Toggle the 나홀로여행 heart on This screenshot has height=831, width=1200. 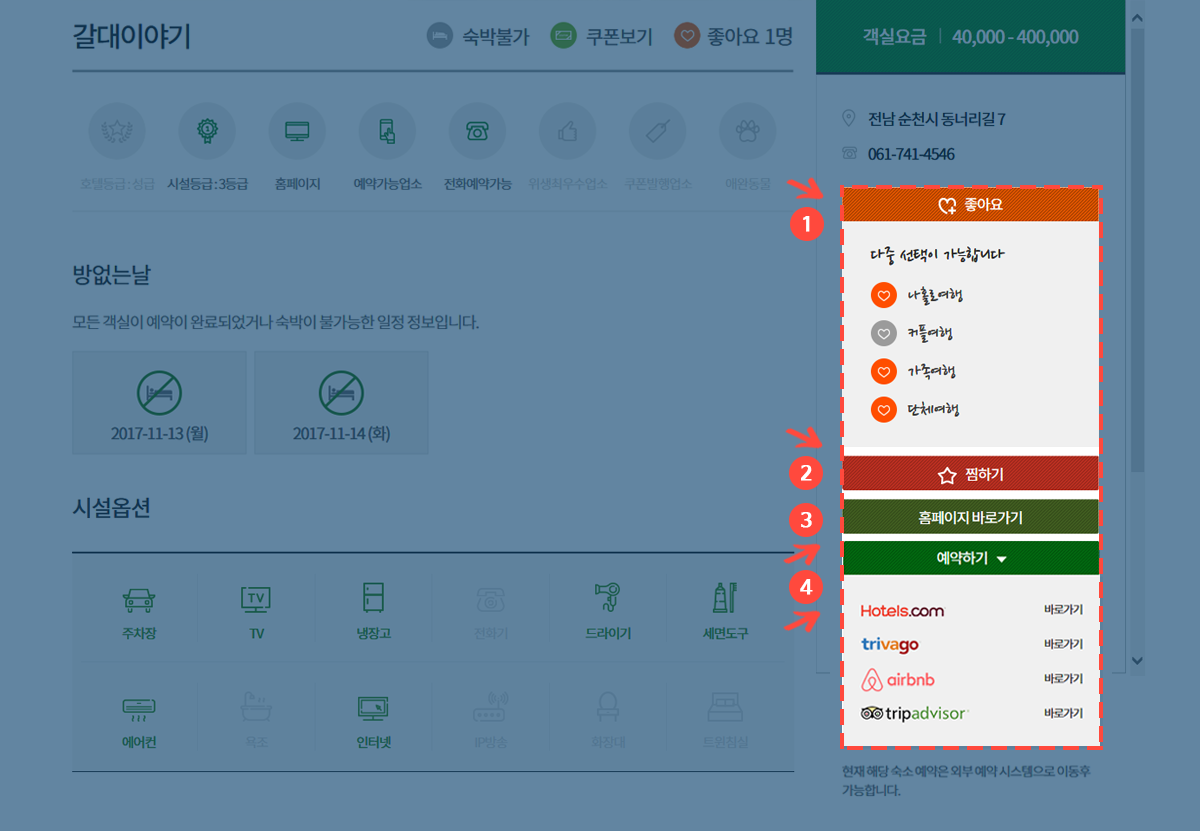883,295
